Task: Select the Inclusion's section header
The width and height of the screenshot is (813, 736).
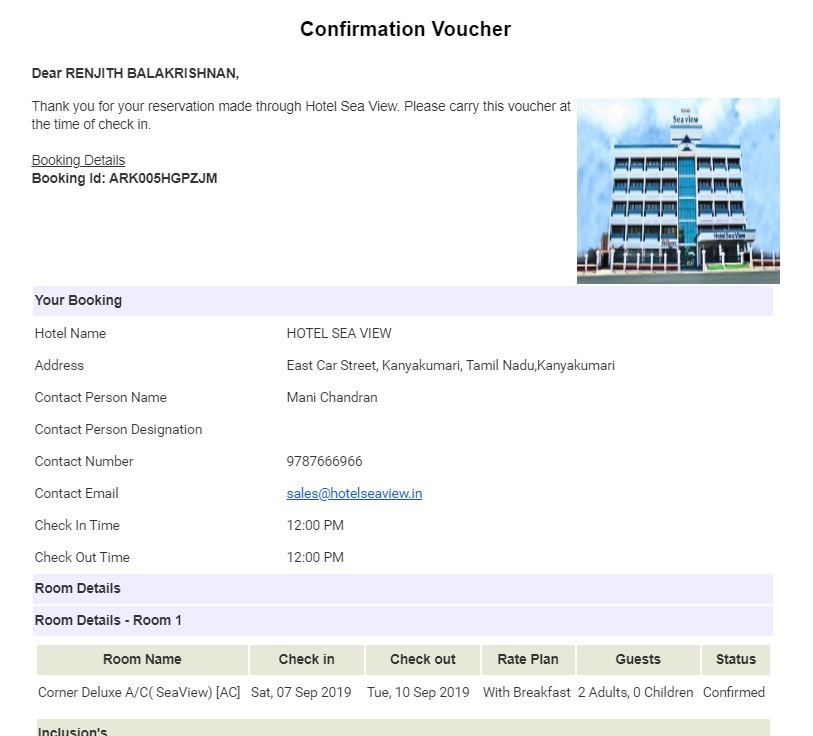Action: pos(403,728)
